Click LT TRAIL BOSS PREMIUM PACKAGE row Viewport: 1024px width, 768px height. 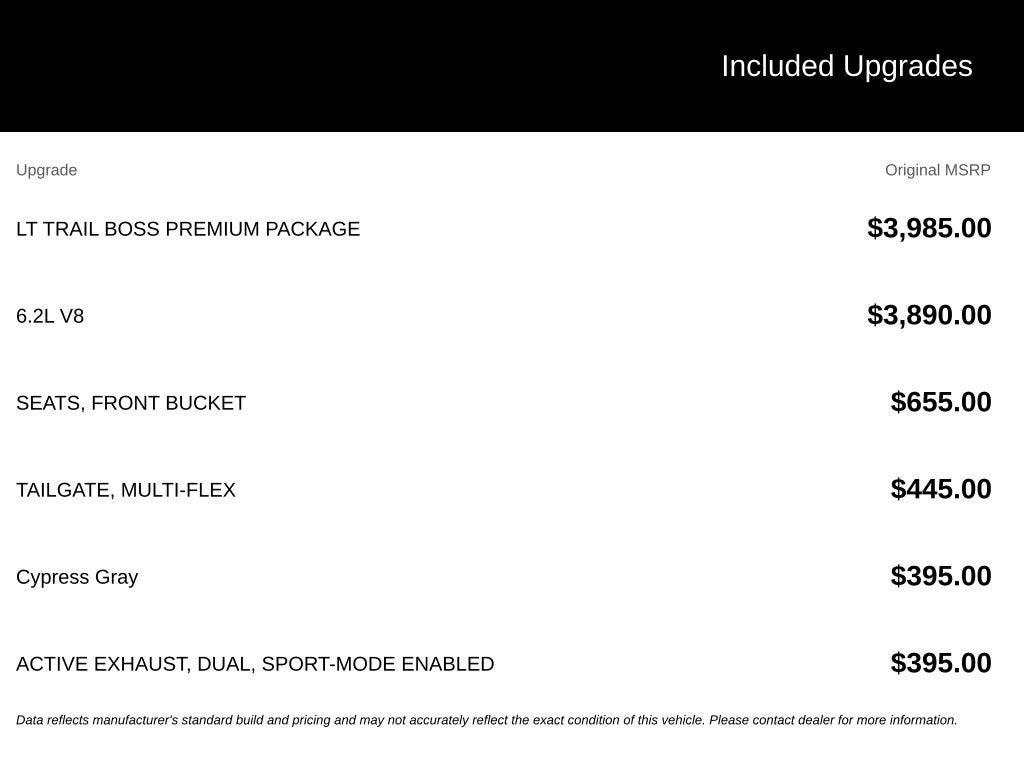504,229
